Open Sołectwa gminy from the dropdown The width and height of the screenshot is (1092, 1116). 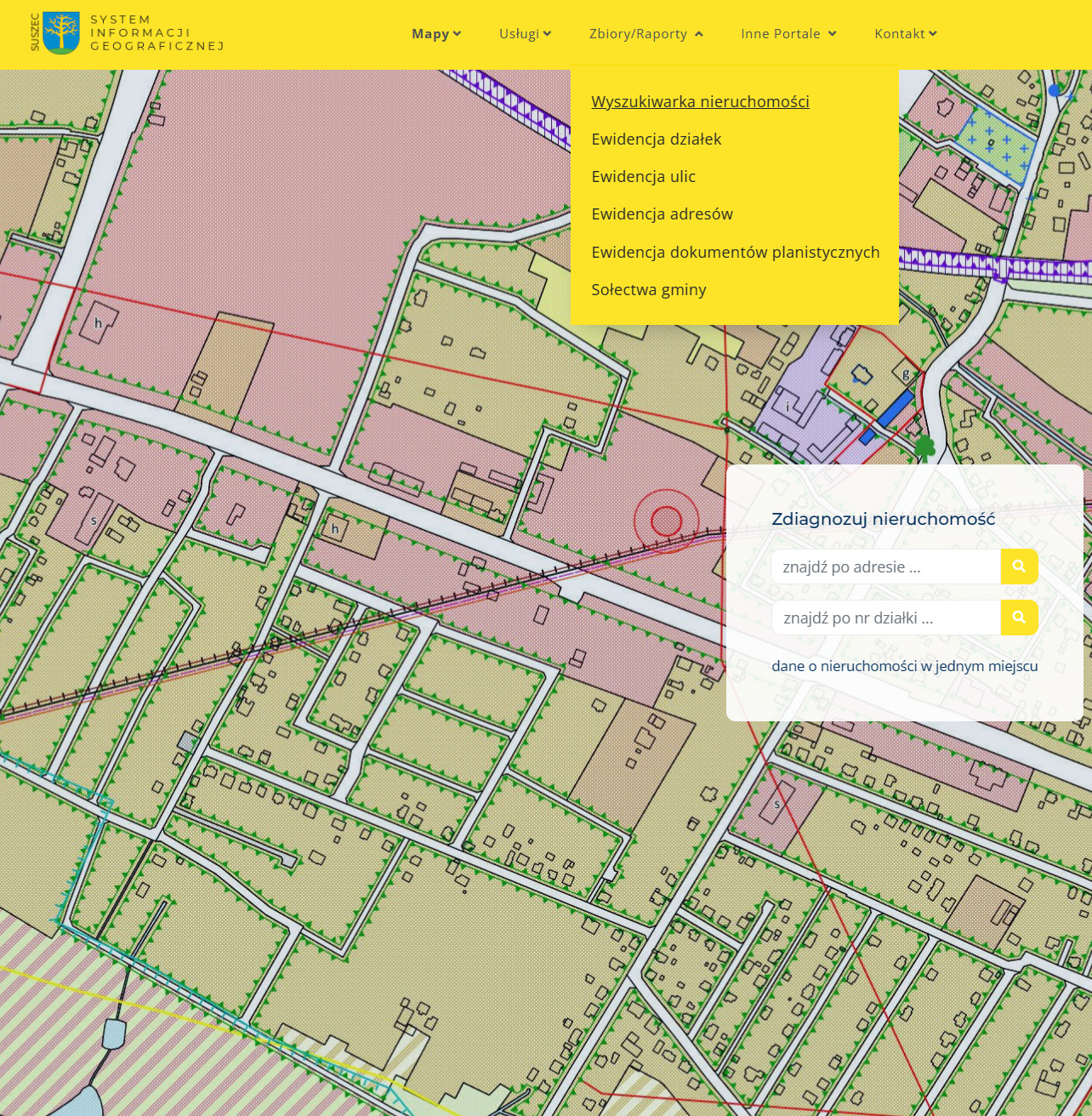648,290
